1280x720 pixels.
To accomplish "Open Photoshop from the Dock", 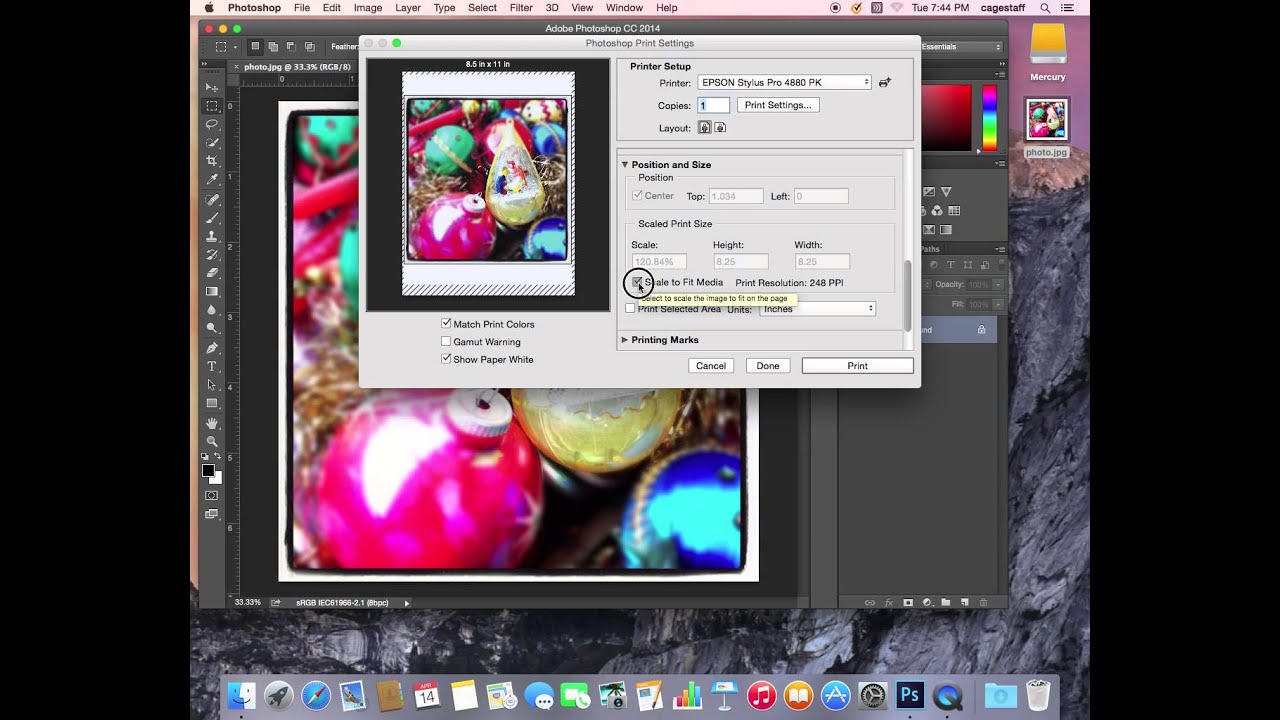I will pos(910,695).
